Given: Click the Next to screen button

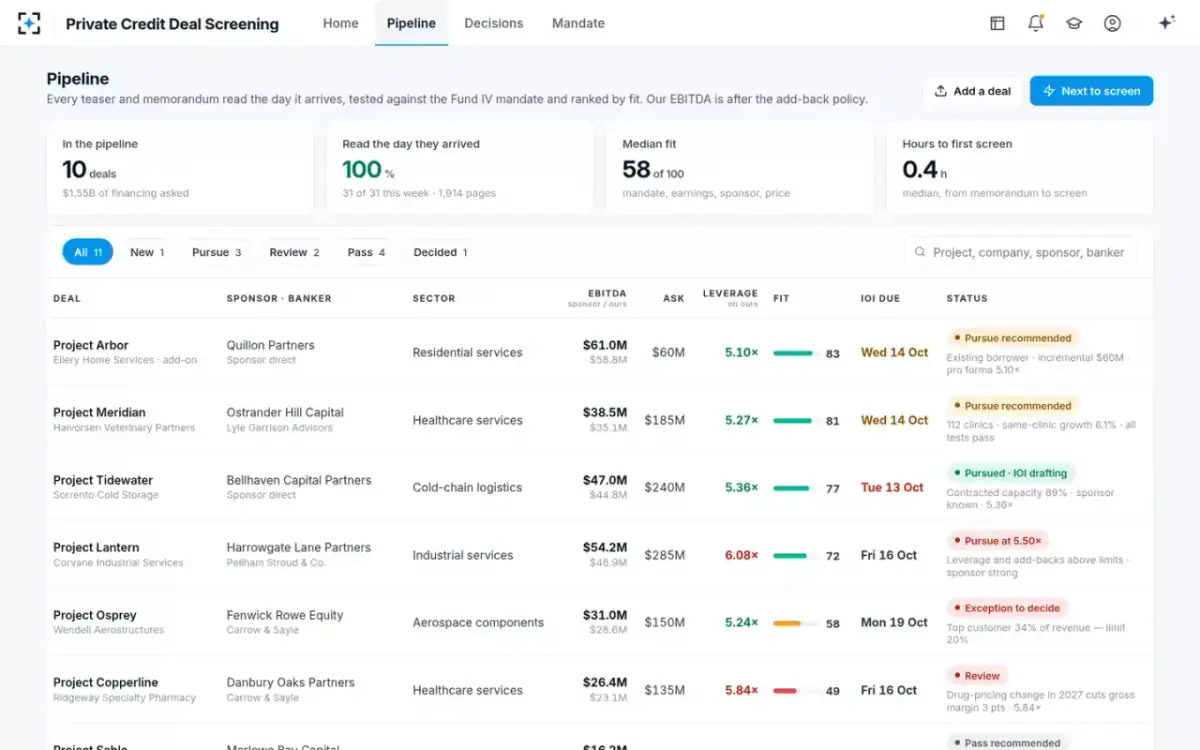Looking at the screenshot, I should (1091, 91).
